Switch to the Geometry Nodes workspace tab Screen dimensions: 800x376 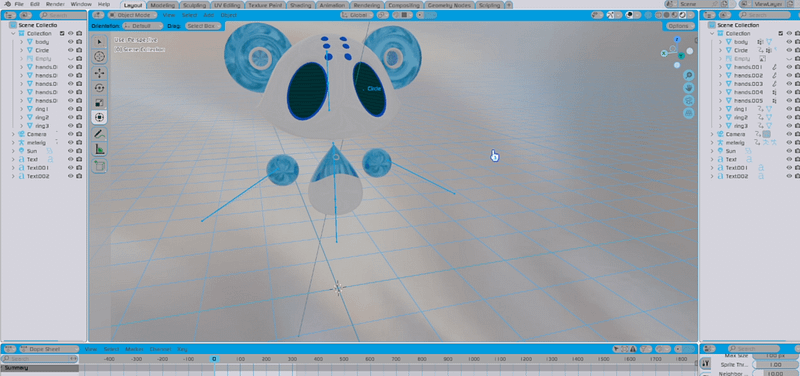(x=449, y=6)
